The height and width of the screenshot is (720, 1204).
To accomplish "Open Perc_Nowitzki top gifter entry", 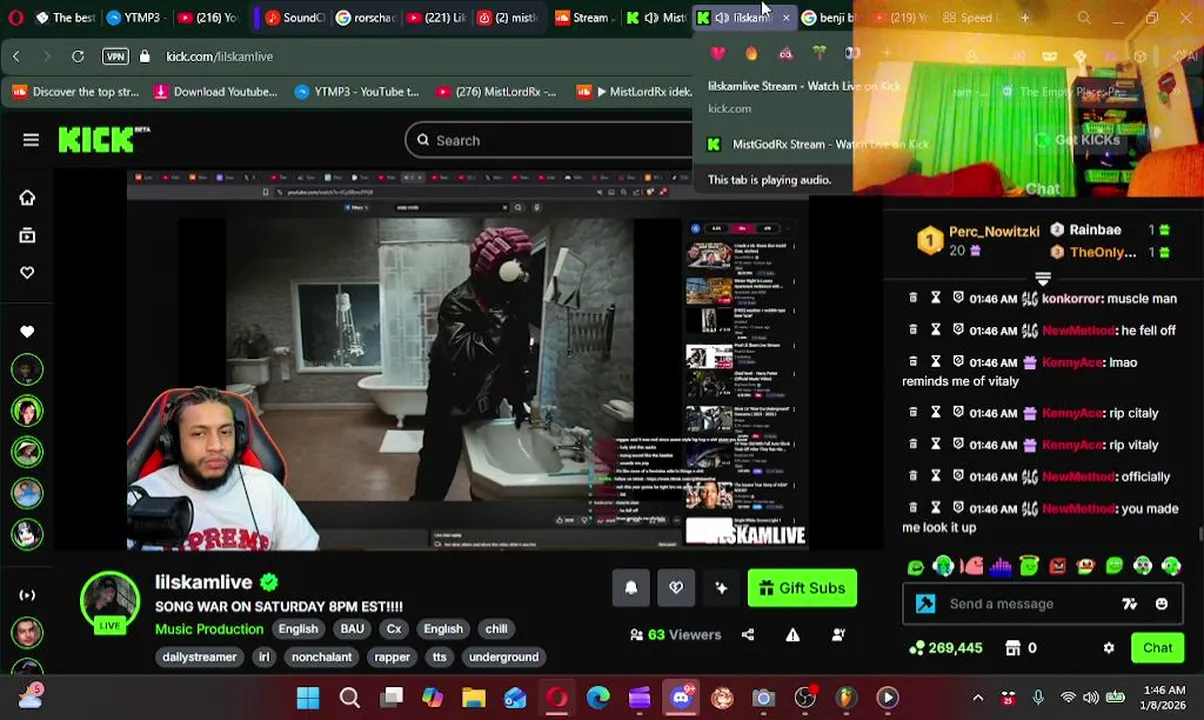I will point(979,240).
